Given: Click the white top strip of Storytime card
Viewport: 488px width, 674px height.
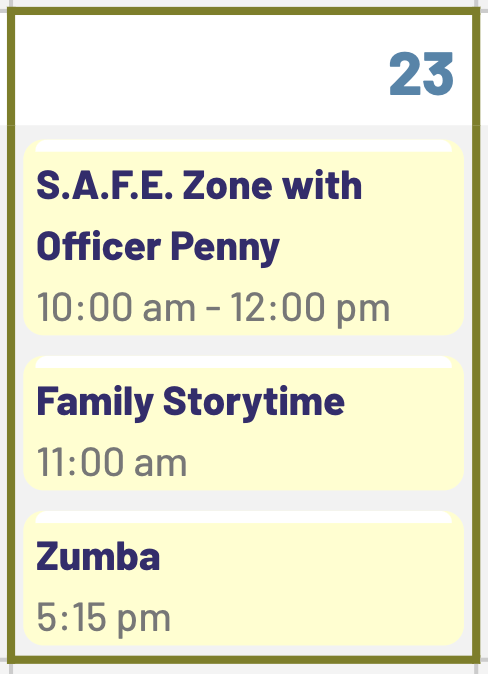Looking at the screenshot, I should point(243,363).
